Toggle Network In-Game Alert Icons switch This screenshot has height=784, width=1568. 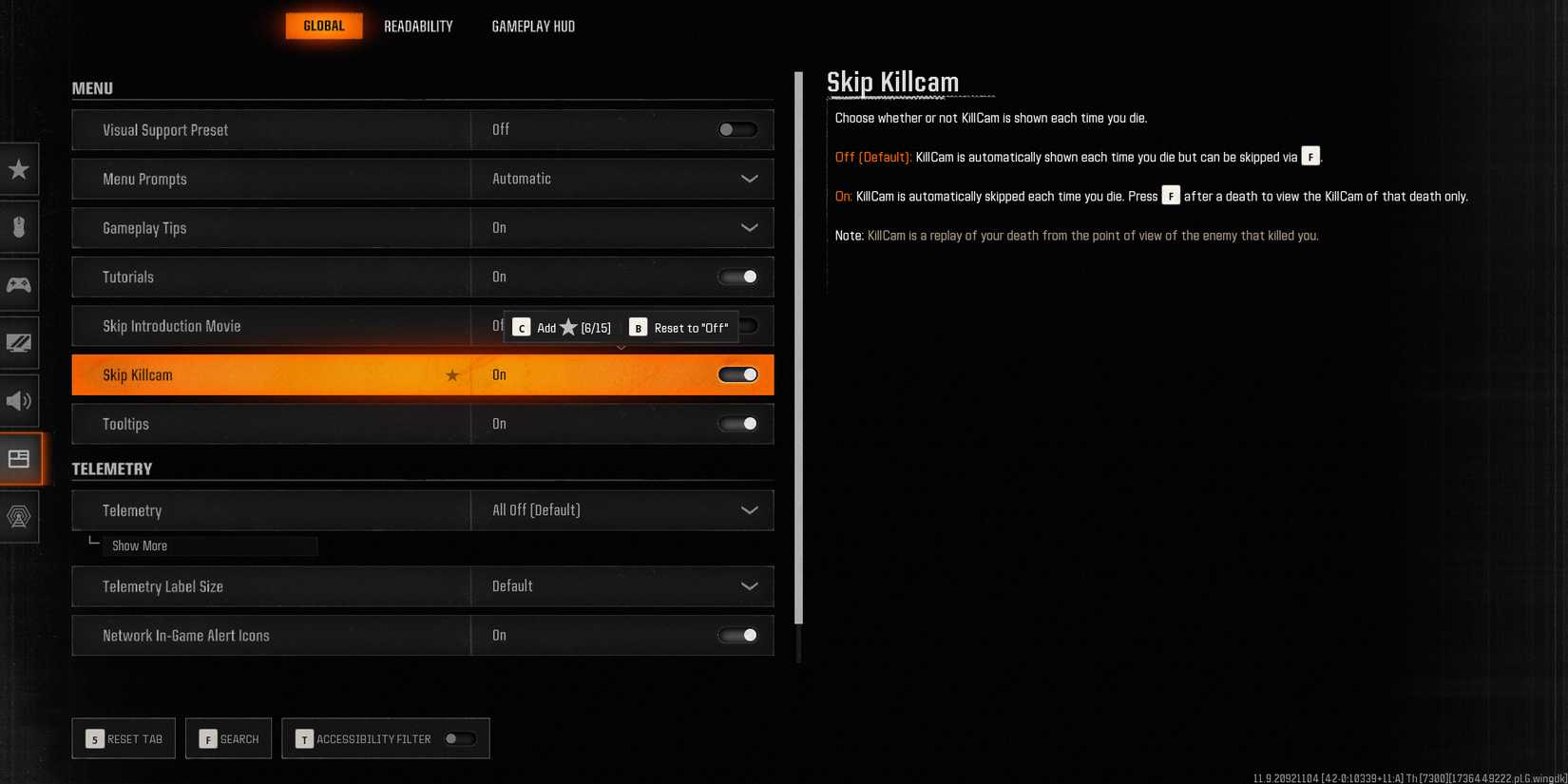click(x=737, y=636)
